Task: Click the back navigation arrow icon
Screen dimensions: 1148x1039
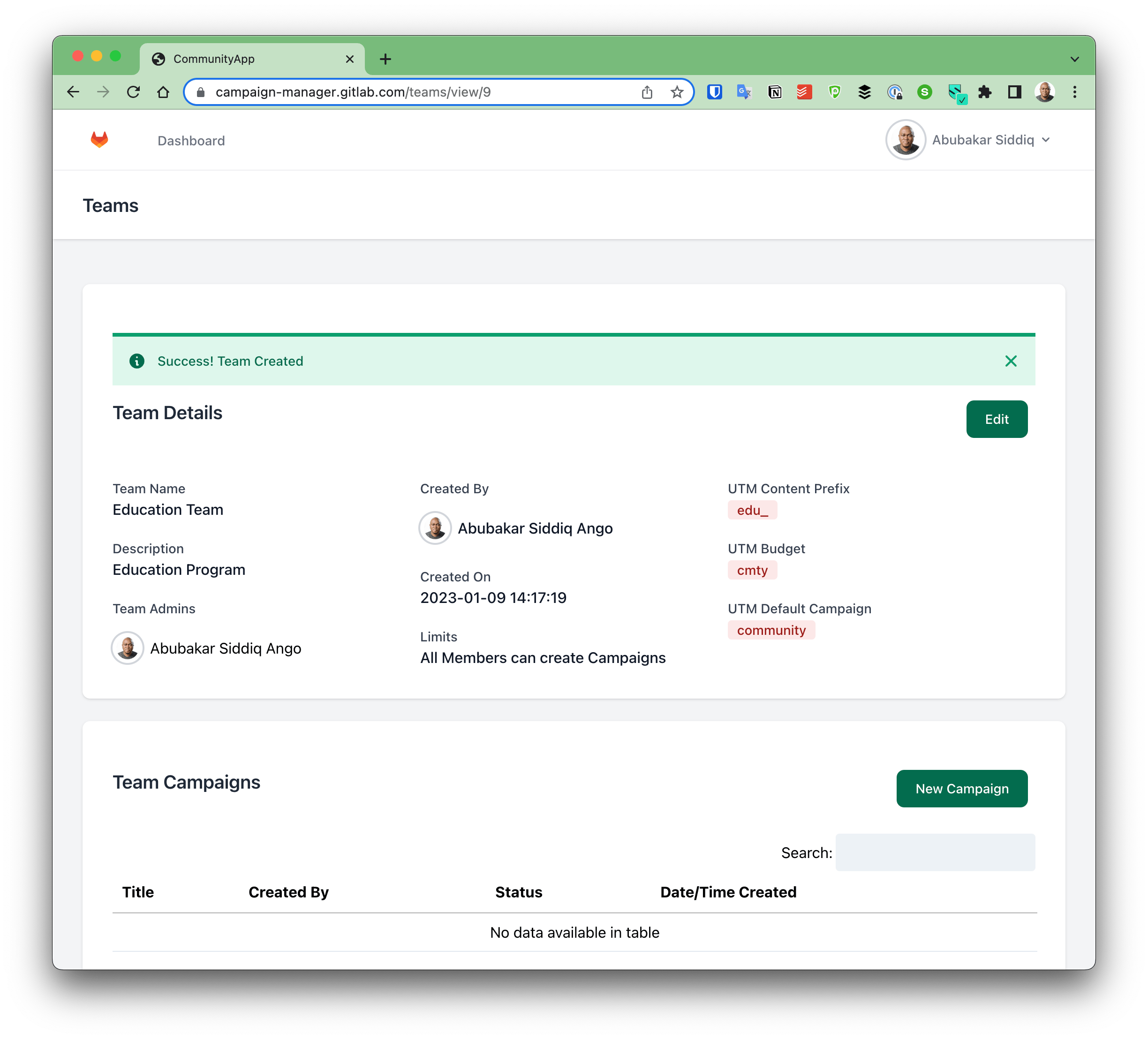Action: [x=75, y=92]
